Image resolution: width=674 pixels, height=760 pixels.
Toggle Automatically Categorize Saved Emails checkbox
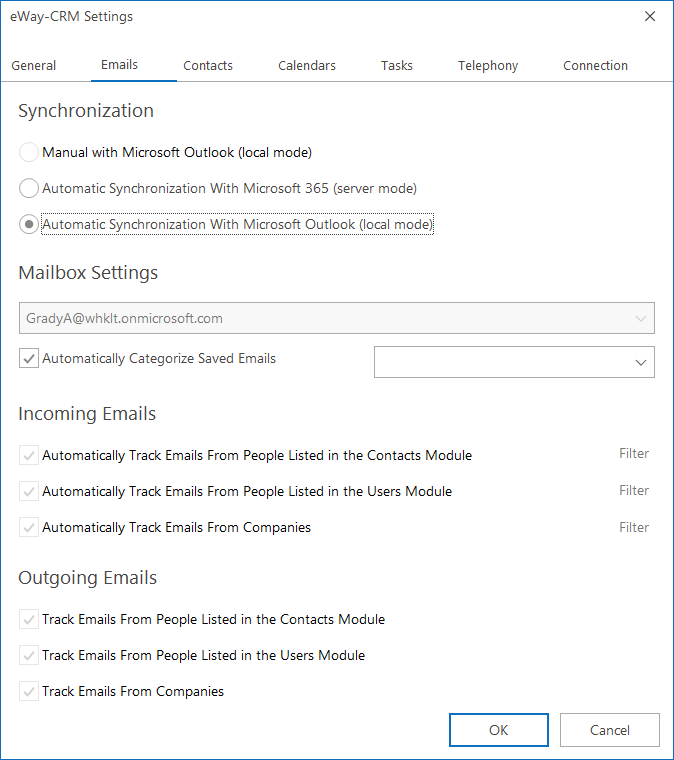click(x=29, y=359)
